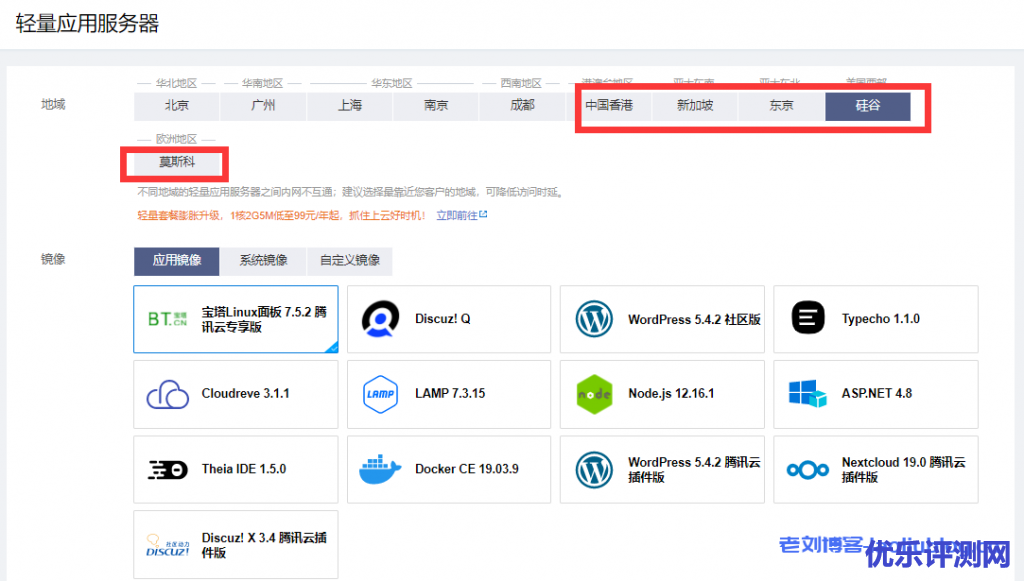Click the LAMP 7.3.15 hexagon icon
Image resolution: width=1024 pixels, height=581 pixels.
381,394
